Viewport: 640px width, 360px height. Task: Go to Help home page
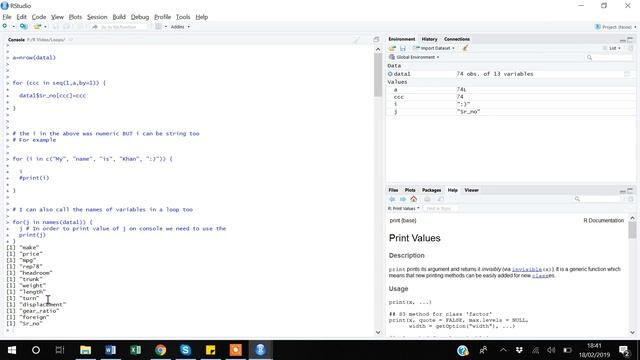(x=414, y=199)
